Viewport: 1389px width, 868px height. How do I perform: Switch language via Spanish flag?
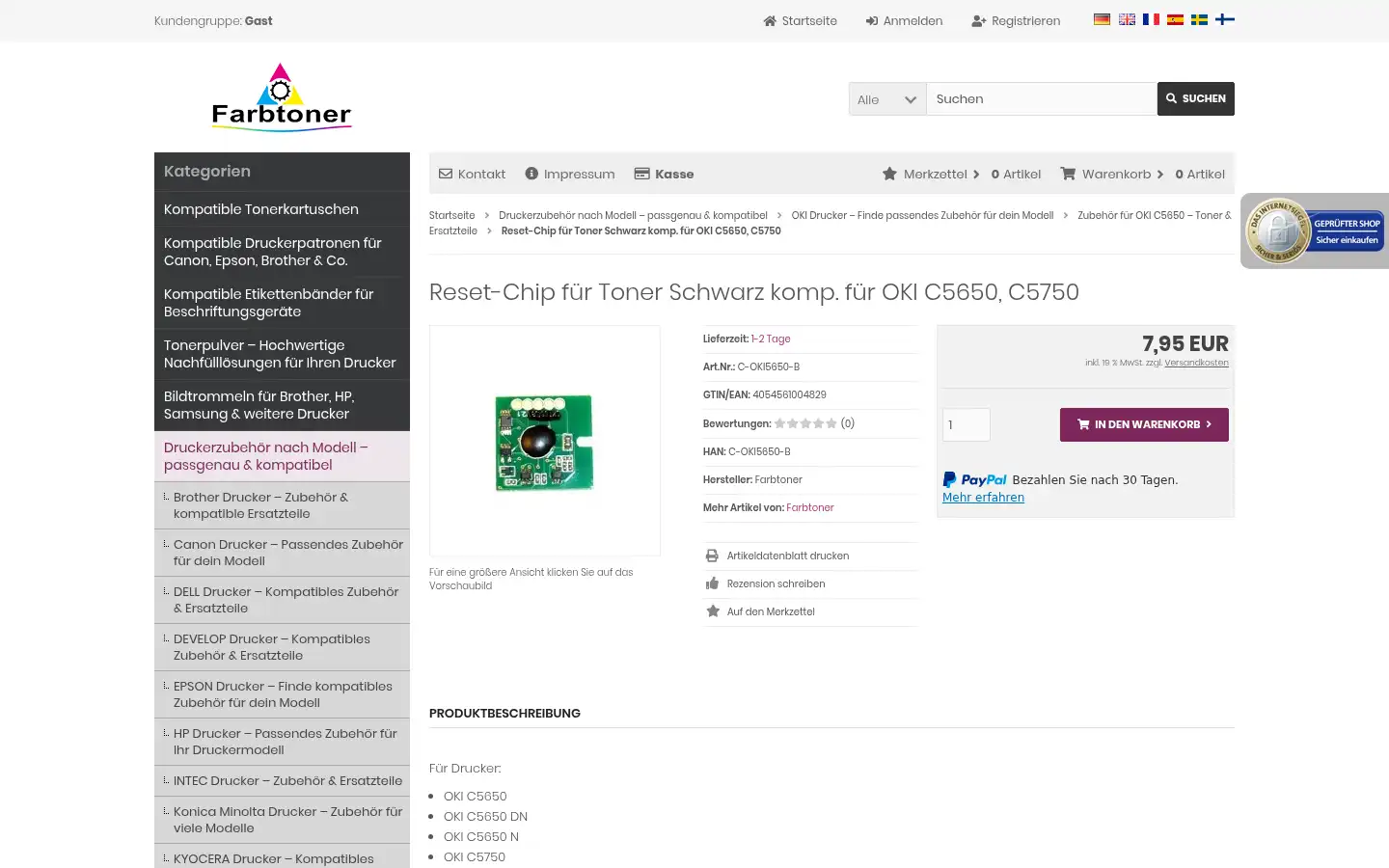[x=1175, y=19]
